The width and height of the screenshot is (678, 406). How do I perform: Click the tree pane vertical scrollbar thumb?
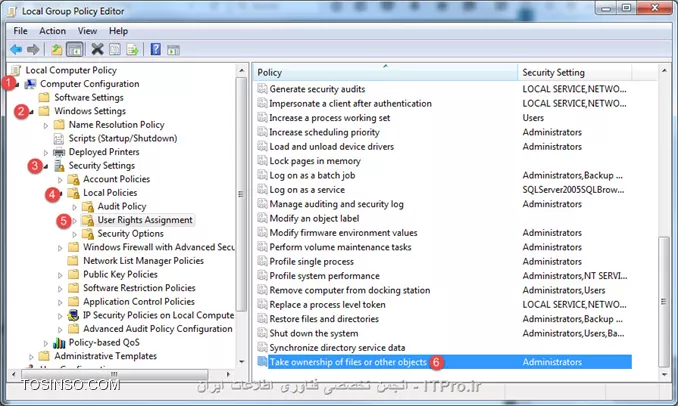(x=241, y=194)
